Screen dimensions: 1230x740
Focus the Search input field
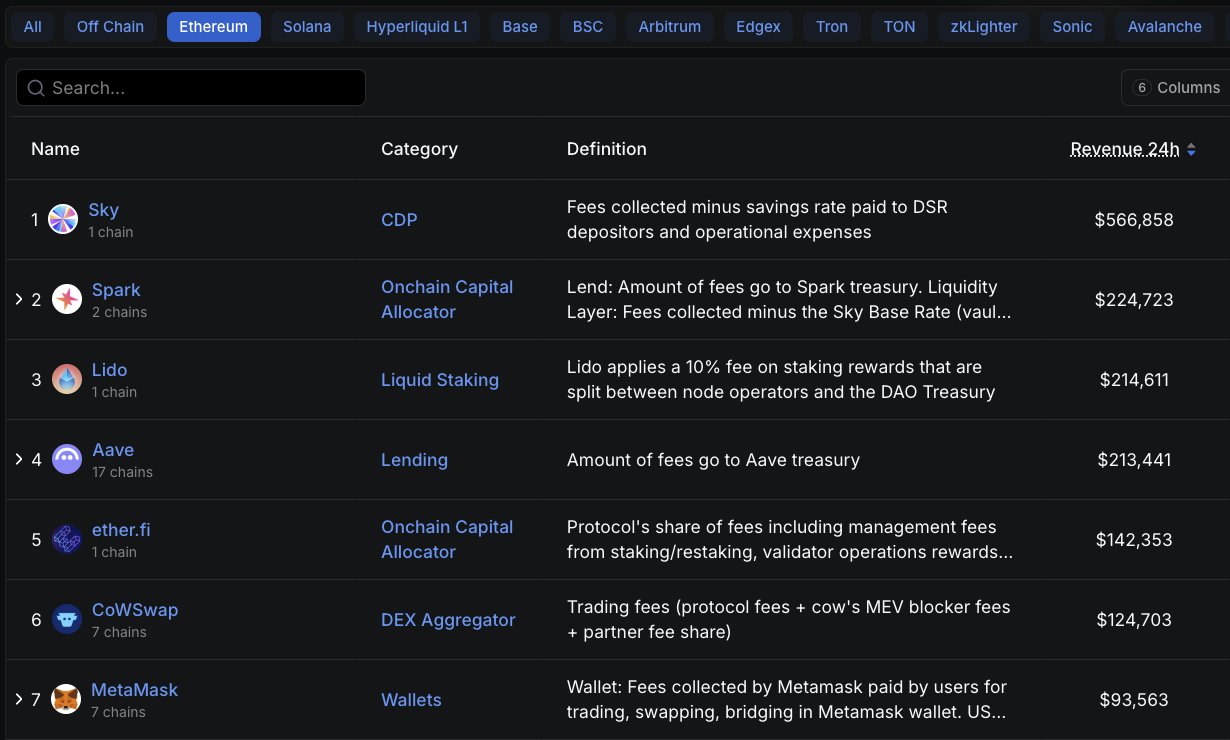pyautogui.click(x=200, y=88)
